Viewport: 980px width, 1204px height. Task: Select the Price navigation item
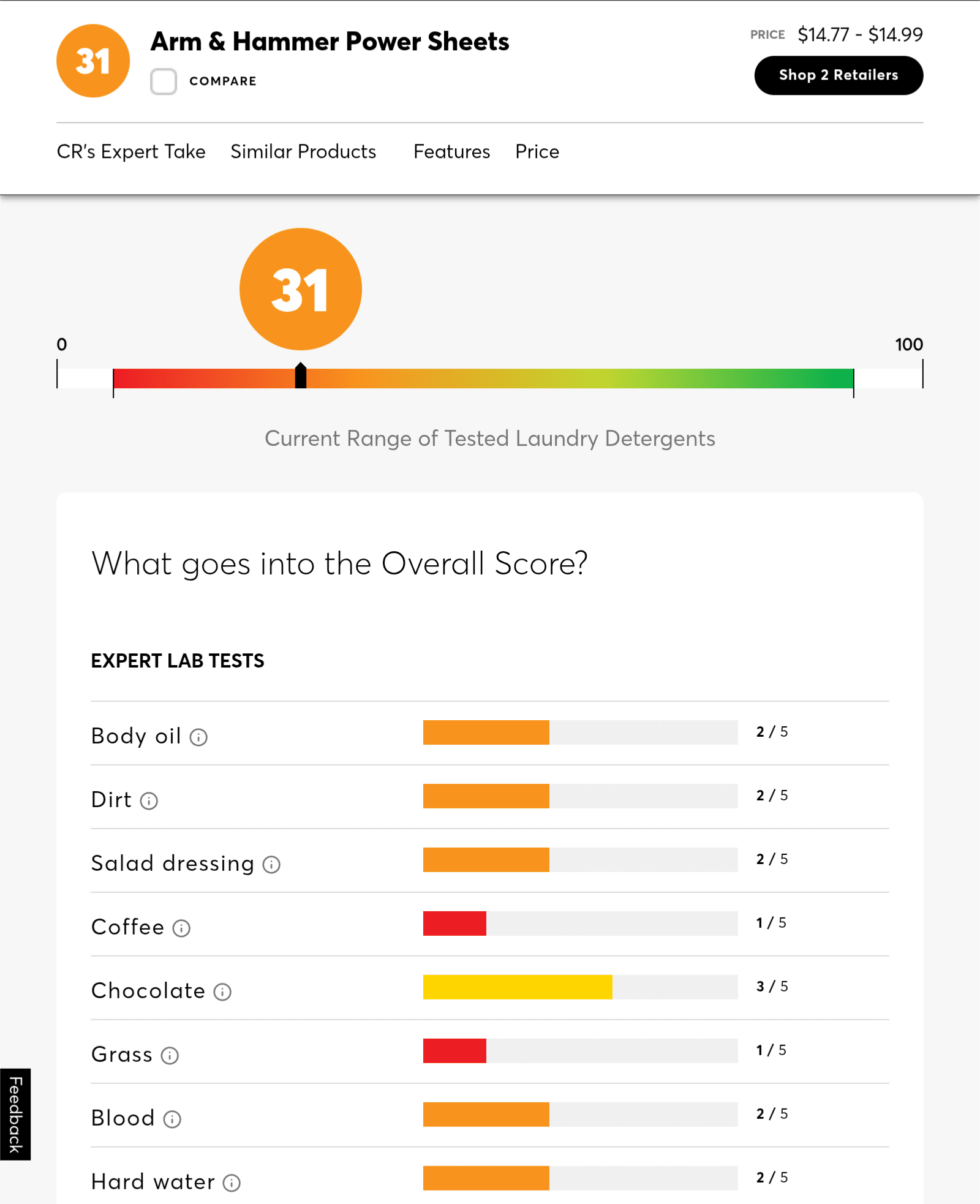click(x=537, y=151)
